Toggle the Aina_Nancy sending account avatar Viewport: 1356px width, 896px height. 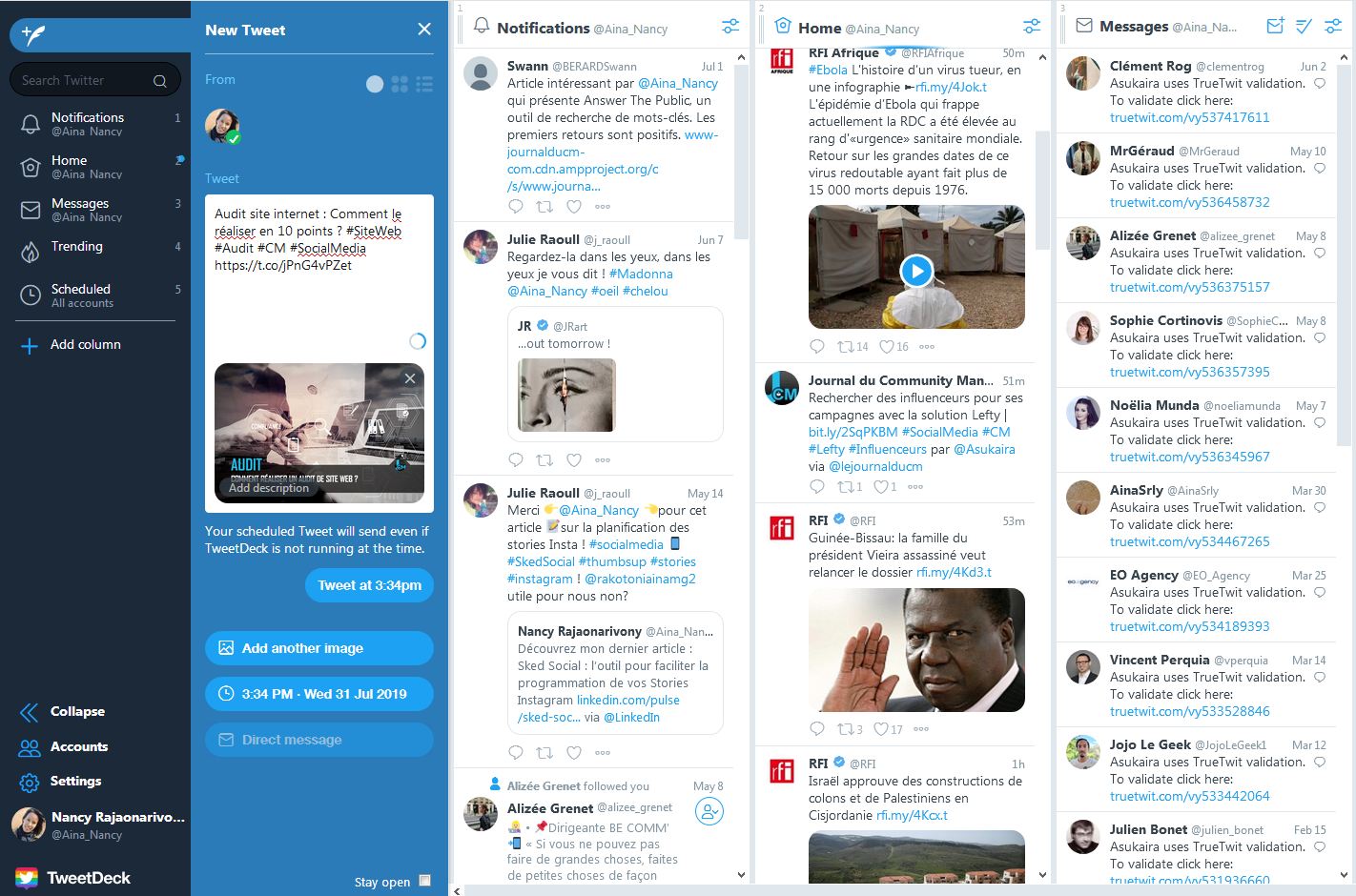click(222, 126)
